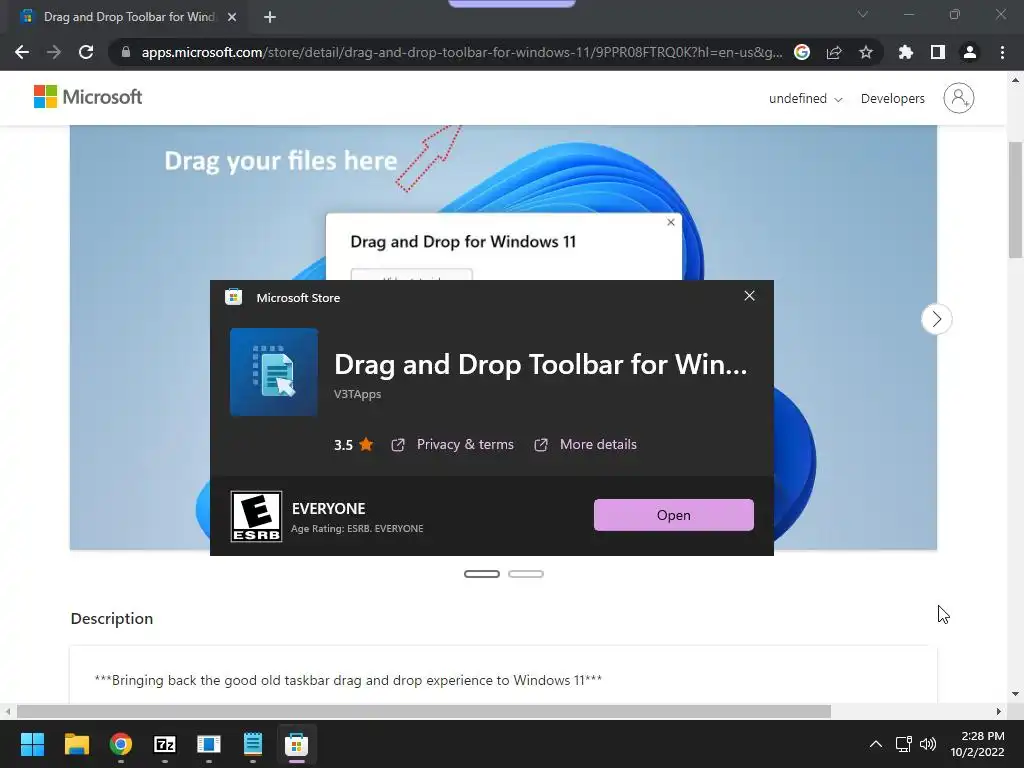Toggle Chrome side panel
The image size is (1024, 768).
point(938,52)
